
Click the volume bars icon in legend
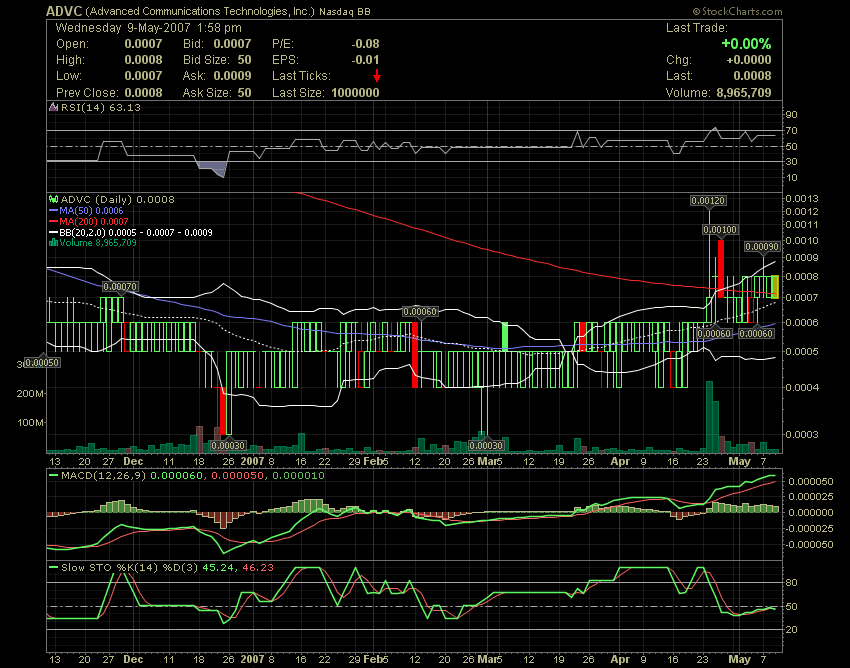pyautogui.click(x=53, y=242)
